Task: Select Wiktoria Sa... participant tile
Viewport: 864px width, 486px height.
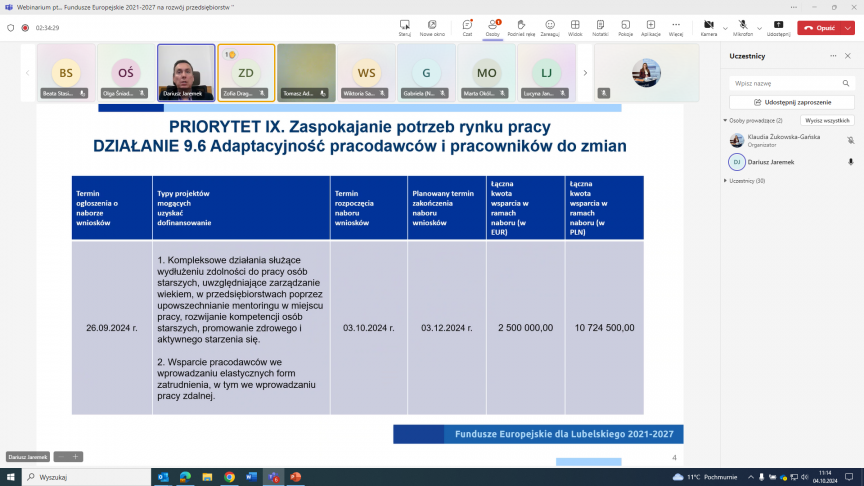Action: coord(366,73)
